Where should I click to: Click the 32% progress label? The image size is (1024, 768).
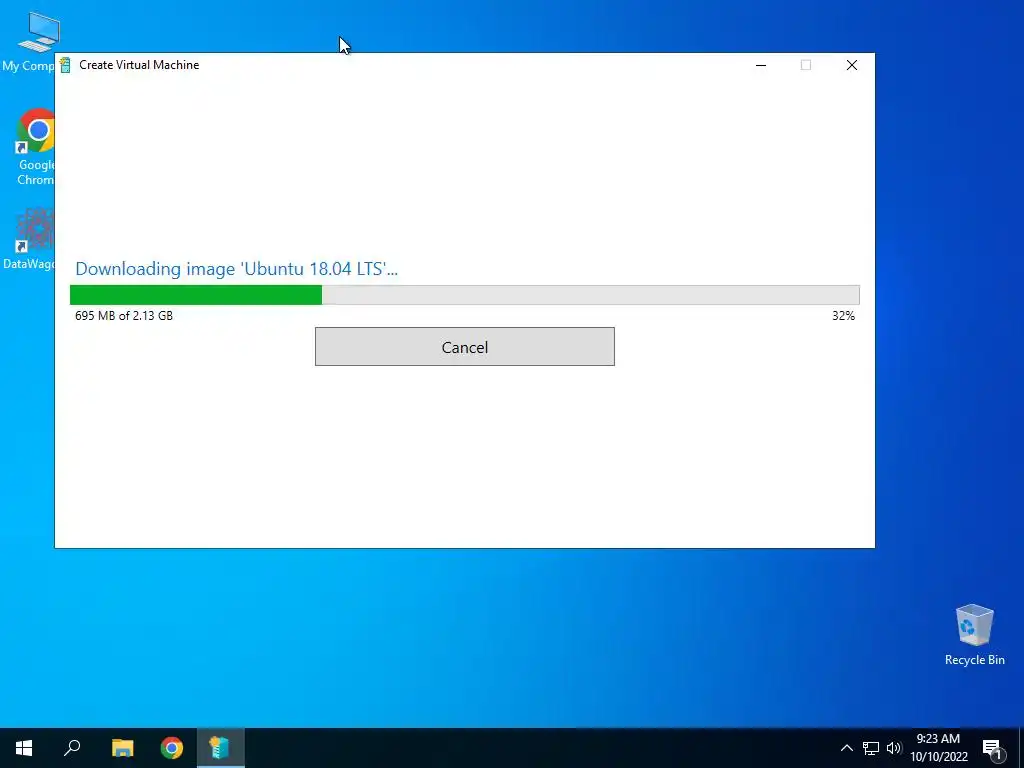[x=843, y=315]
